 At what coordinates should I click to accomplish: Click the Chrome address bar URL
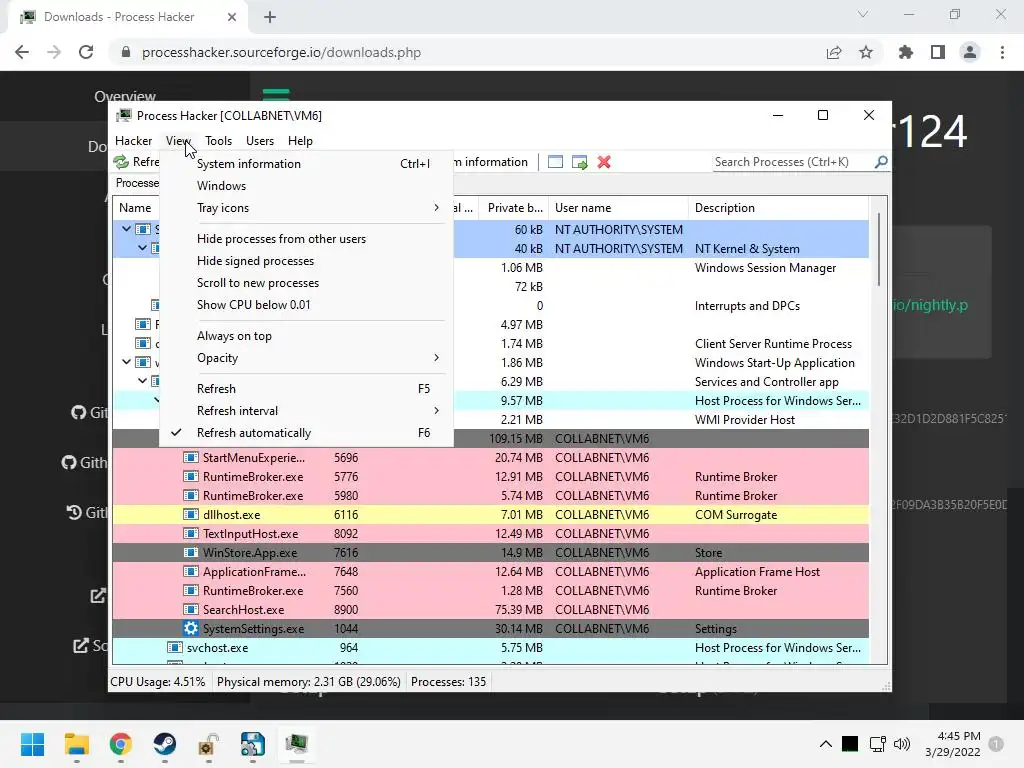click(x=281, y=52)
